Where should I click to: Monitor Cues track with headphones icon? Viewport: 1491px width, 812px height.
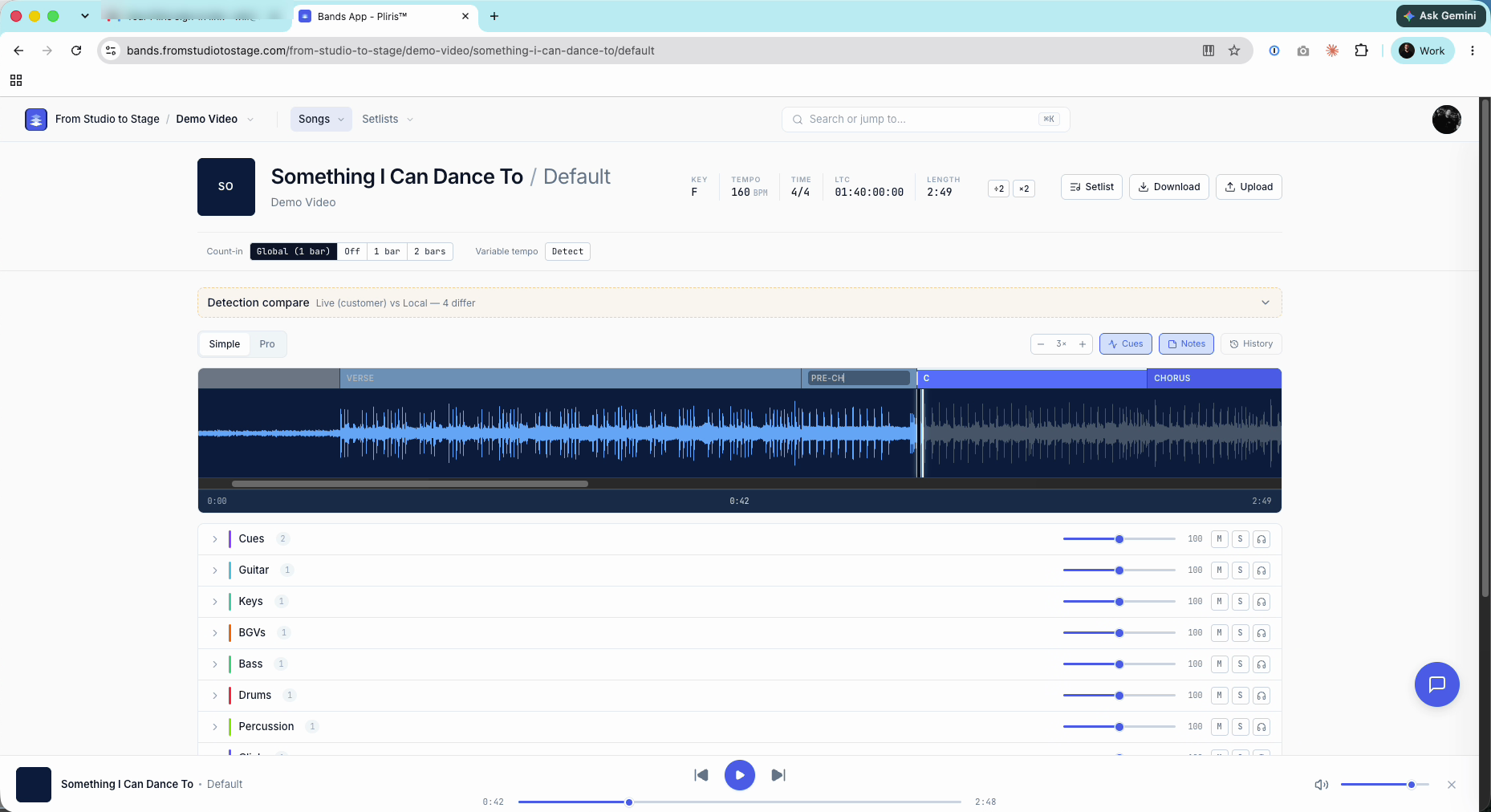click(1261, 539)
